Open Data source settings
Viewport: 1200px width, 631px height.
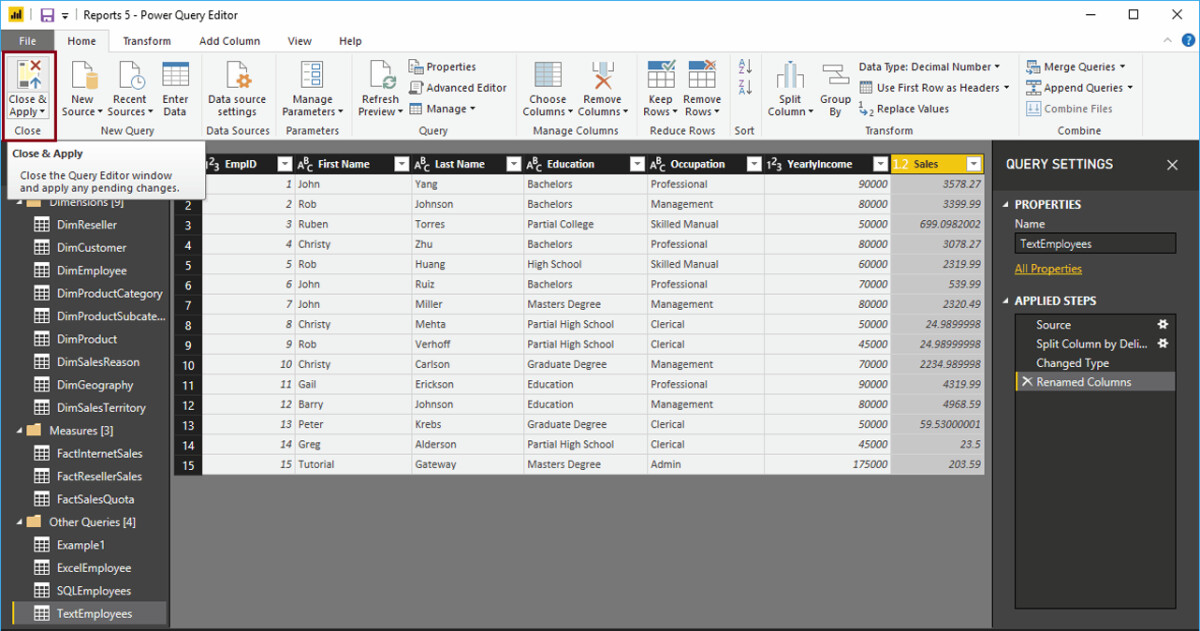click(x=237, y=90)
